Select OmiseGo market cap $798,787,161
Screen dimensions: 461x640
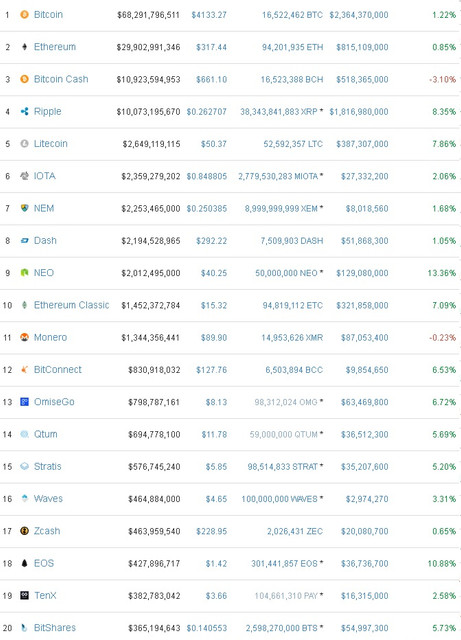point(154,402)
